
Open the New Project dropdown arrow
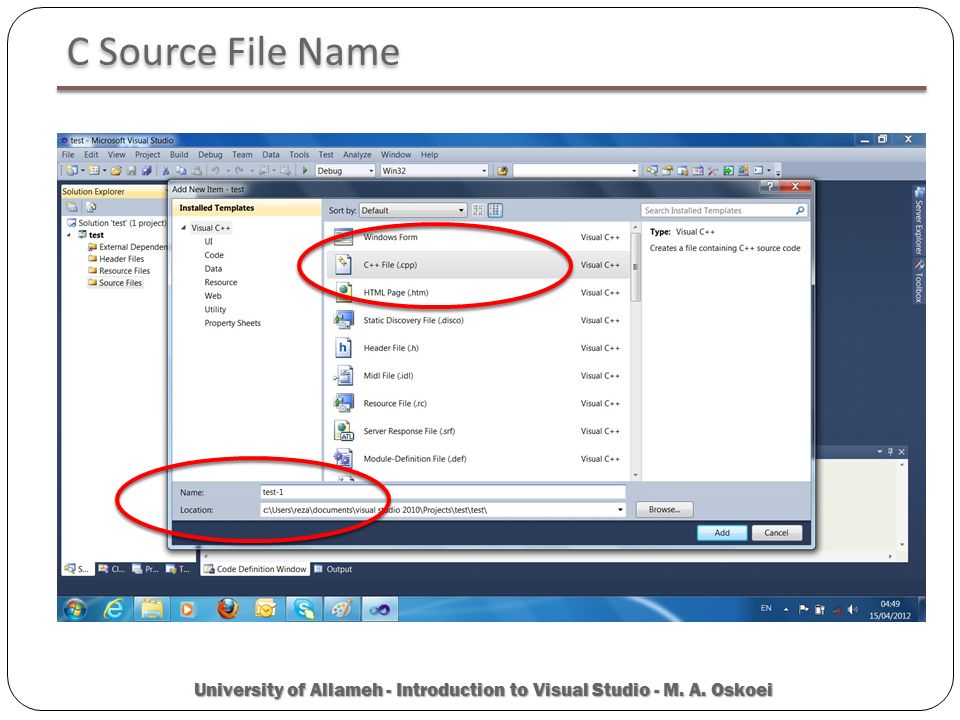(83, 171)
